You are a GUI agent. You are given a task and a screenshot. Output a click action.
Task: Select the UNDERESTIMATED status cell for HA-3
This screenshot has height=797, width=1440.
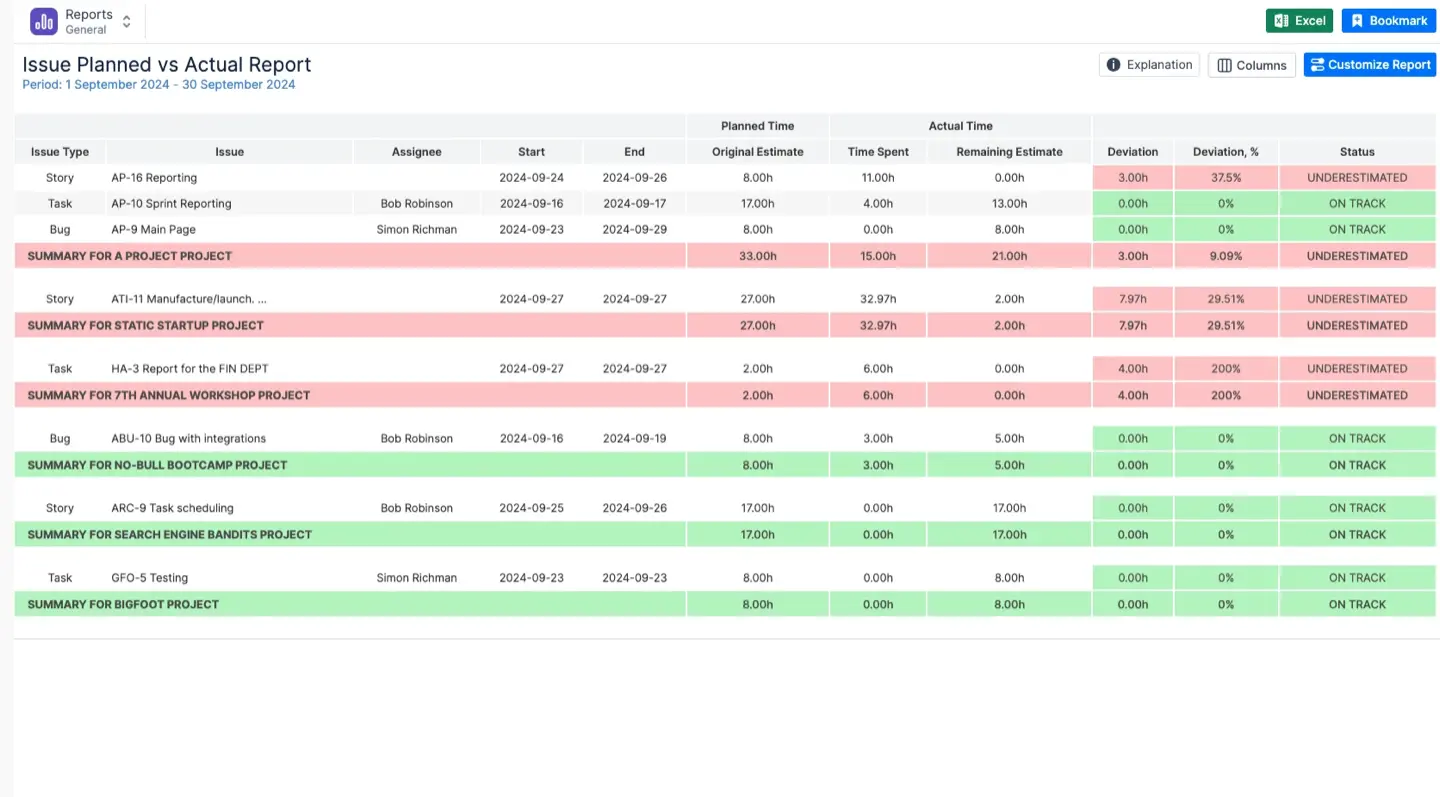point(1357,368)
